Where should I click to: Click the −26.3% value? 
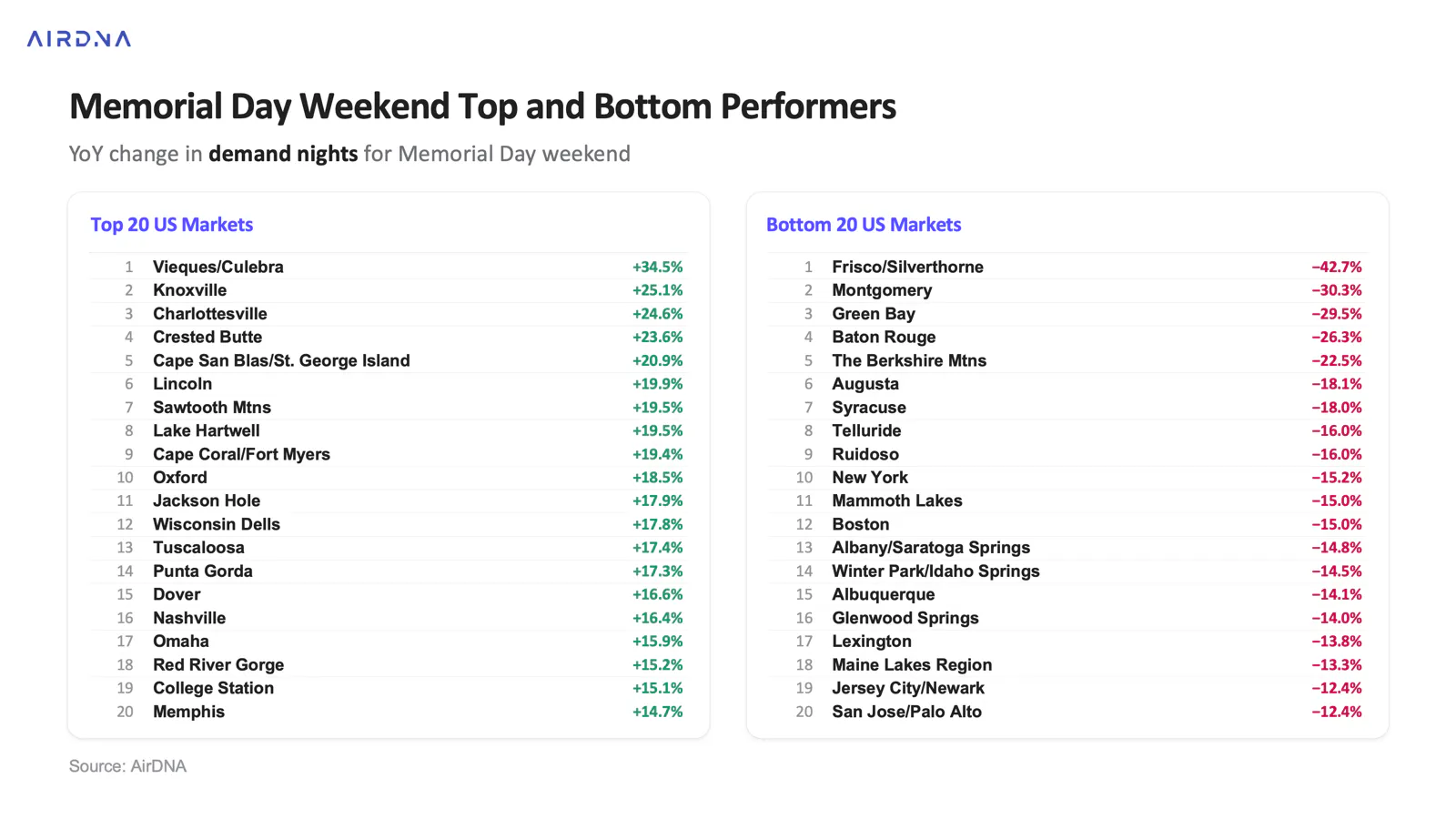(1337, 337)
